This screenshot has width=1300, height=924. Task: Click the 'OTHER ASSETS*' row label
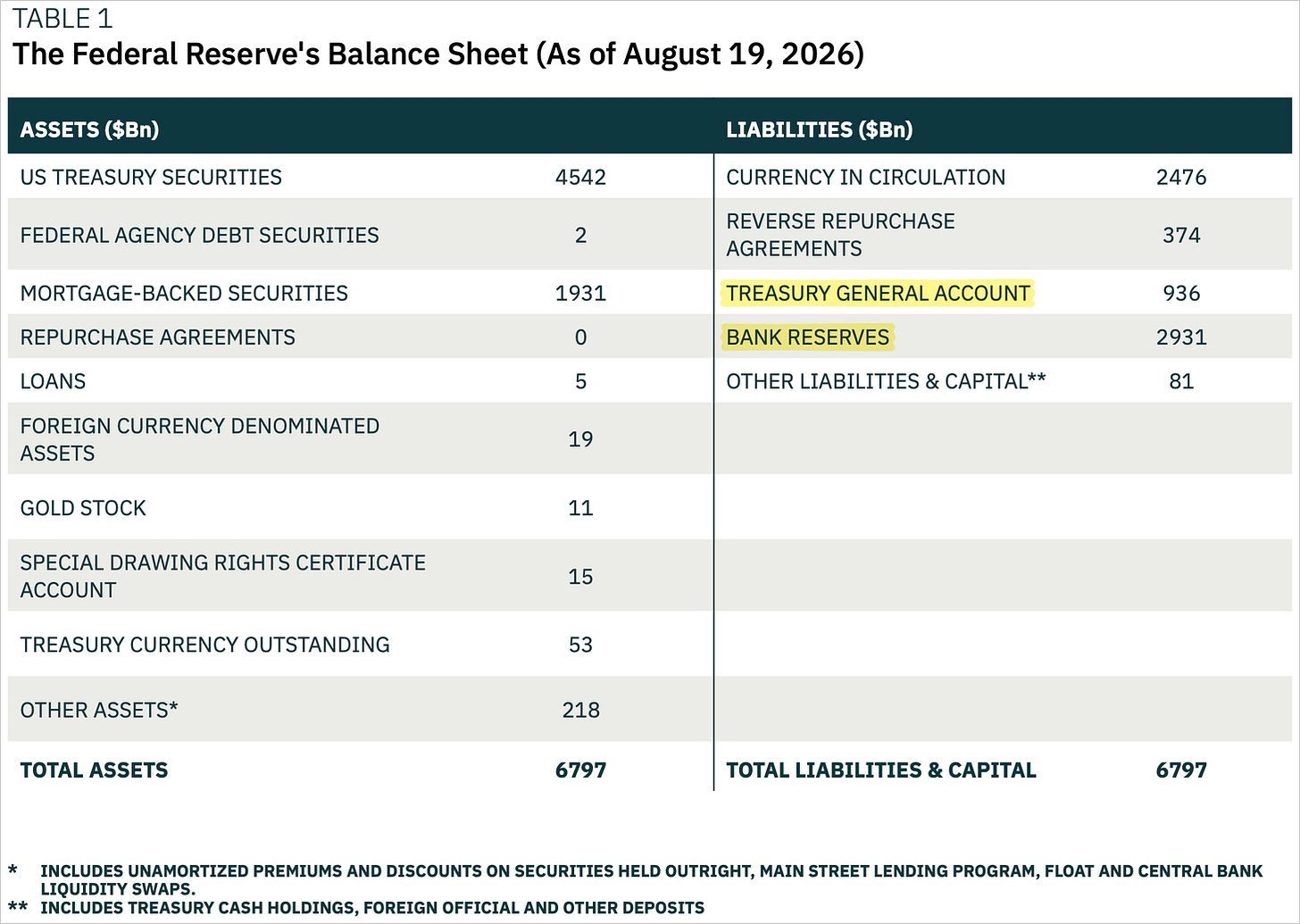coord(99,710)
